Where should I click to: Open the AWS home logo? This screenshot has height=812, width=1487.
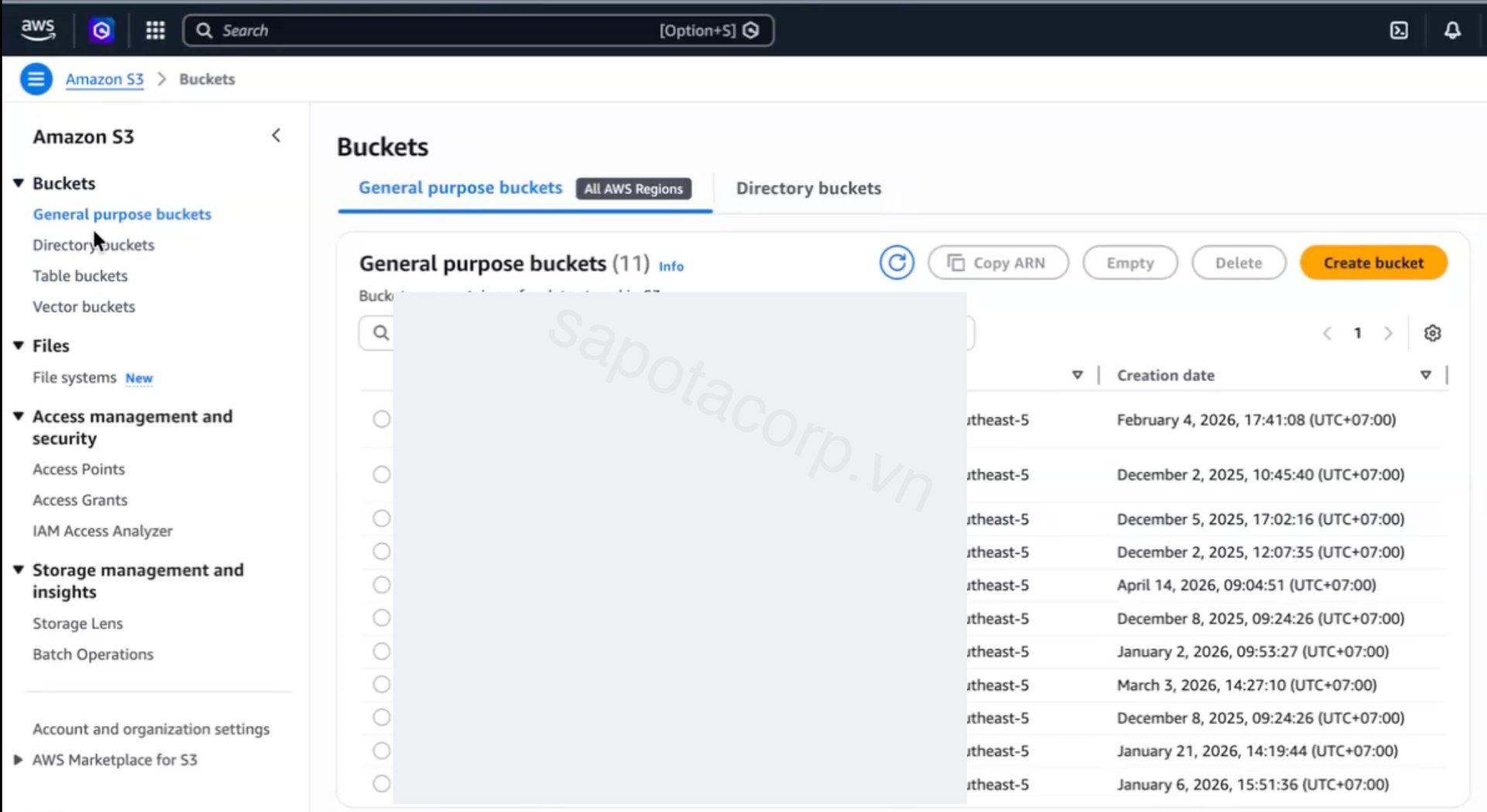pyautogui.click(x=37, y=30)
